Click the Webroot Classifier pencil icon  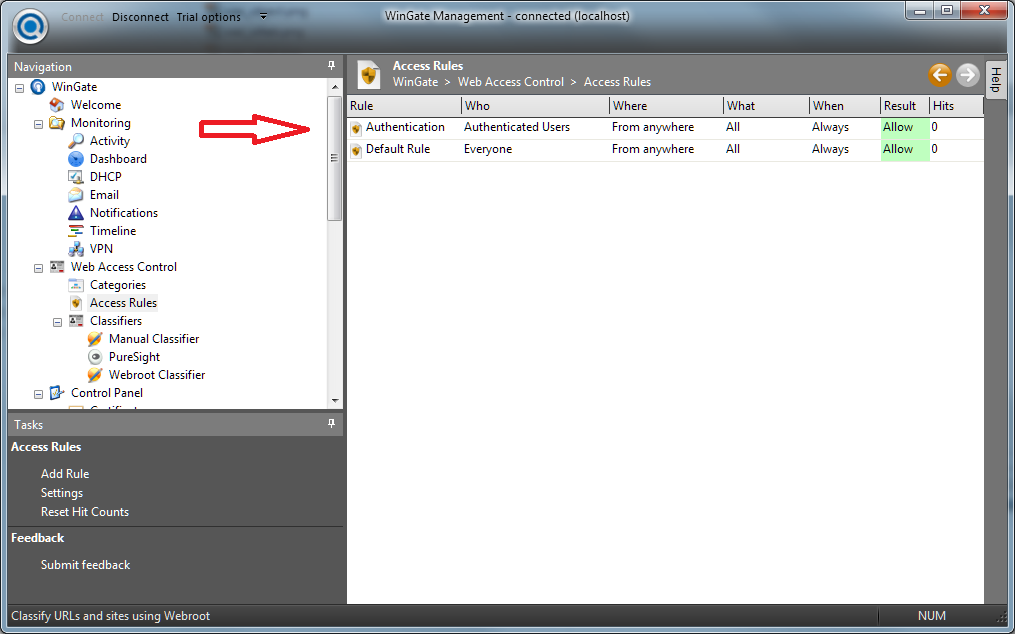[95, 375]
